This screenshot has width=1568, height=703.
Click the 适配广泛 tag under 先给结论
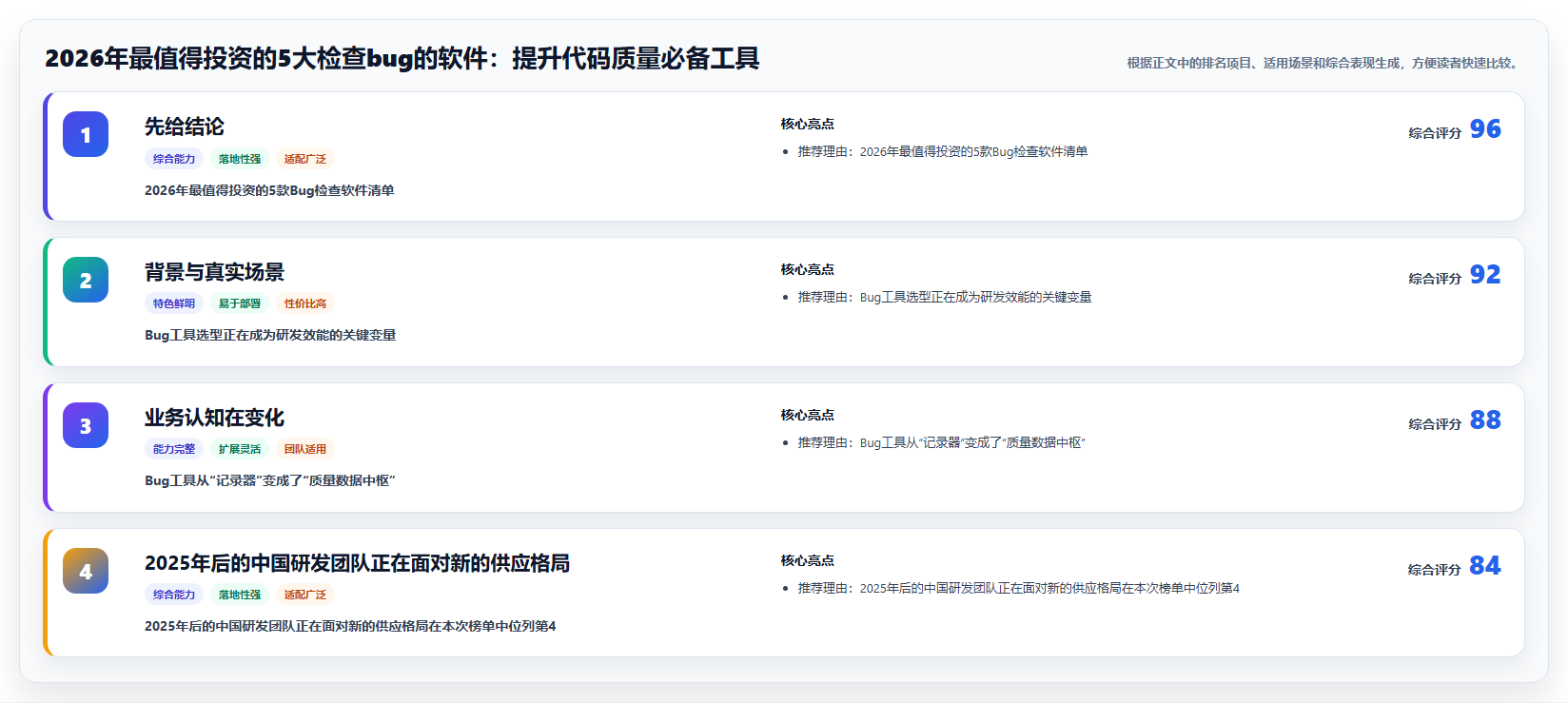[305, 159]
